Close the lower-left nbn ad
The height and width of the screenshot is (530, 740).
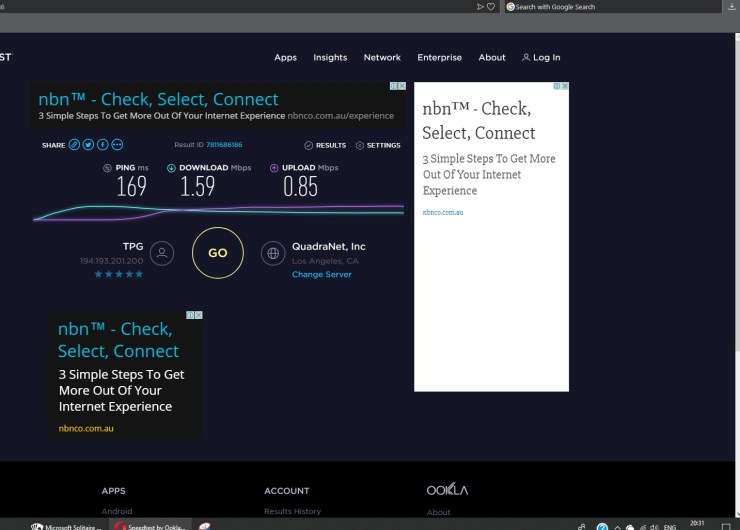click(x=199, y=315)
